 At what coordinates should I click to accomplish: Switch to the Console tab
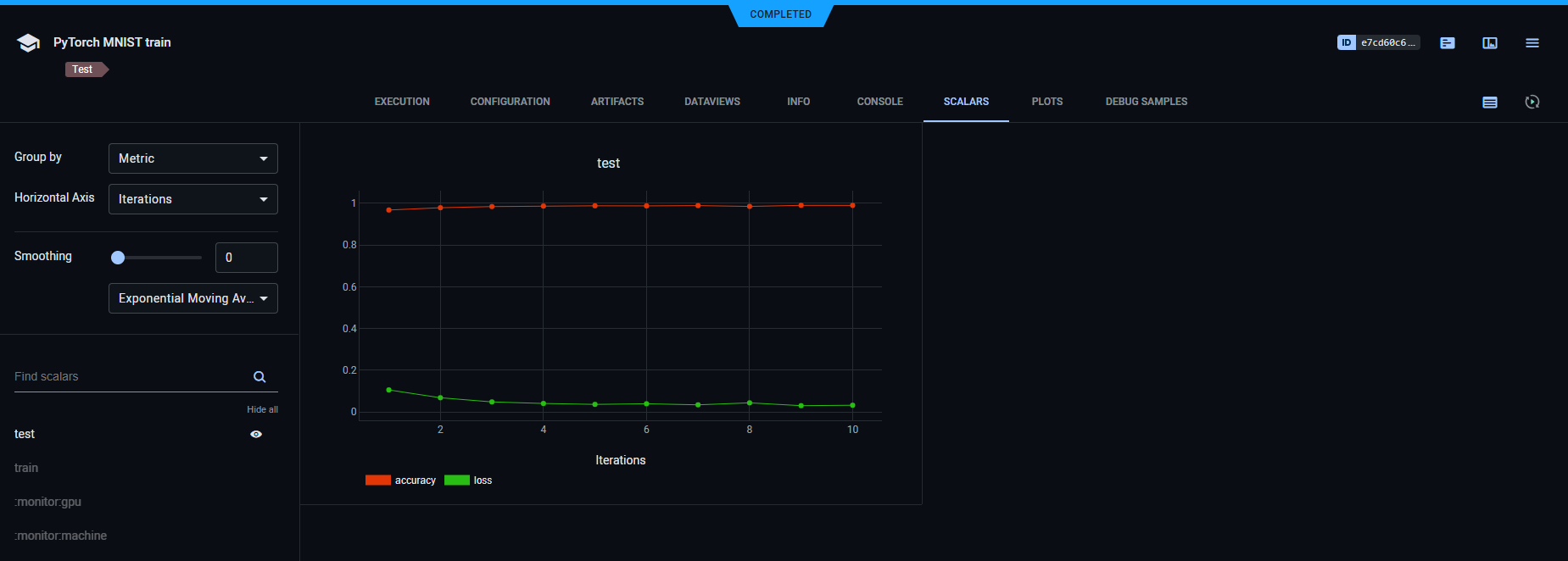879,102
